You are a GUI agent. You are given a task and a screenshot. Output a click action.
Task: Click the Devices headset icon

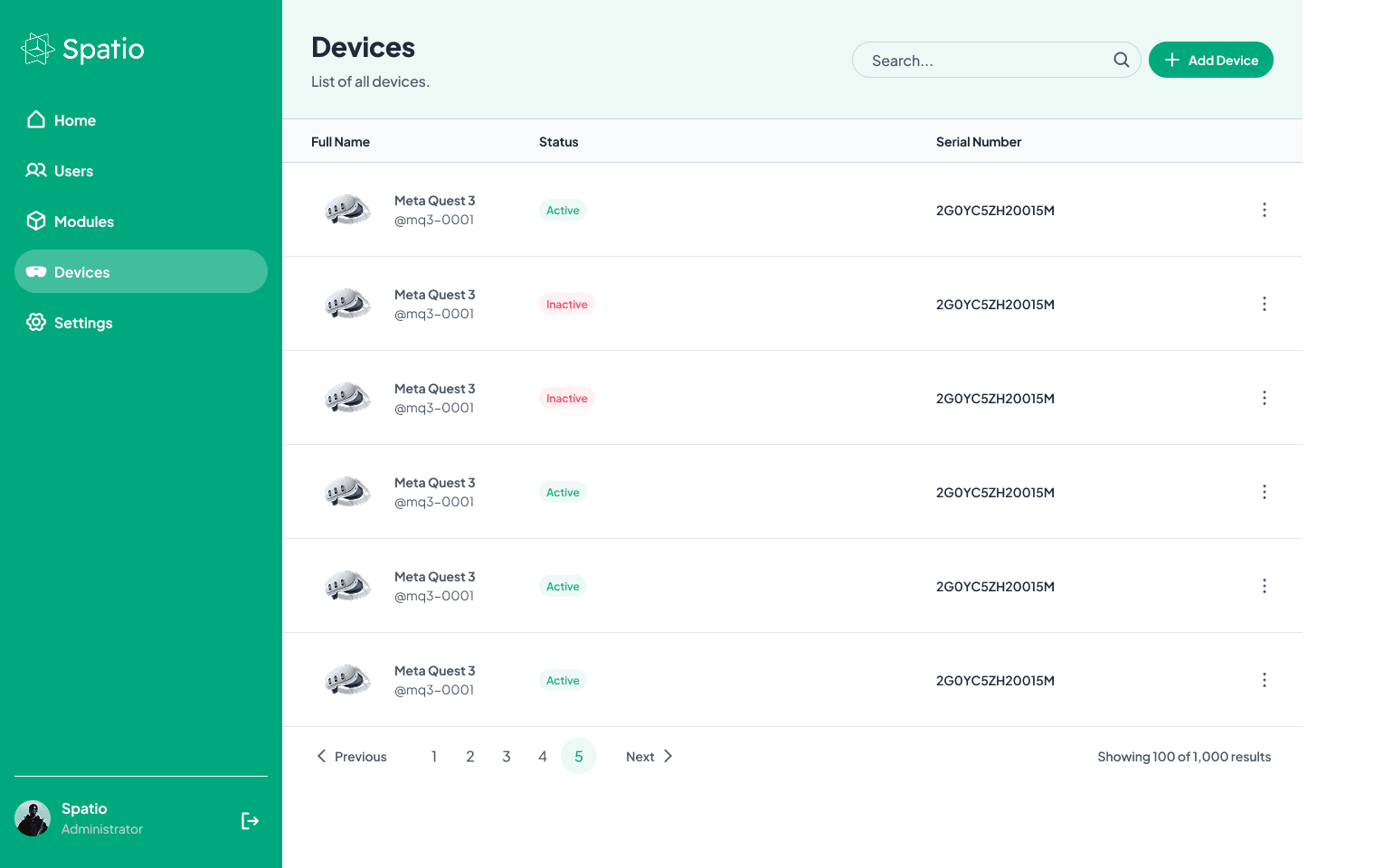36,271
